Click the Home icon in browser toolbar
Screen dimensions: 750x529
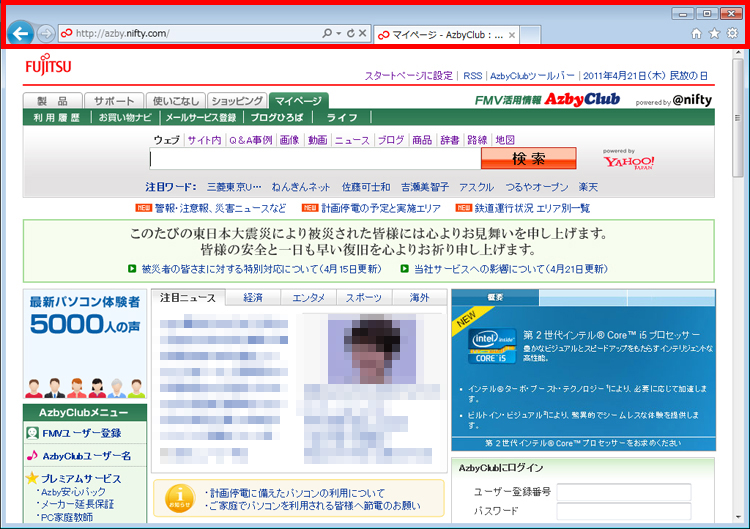click(x=696, y=33)
